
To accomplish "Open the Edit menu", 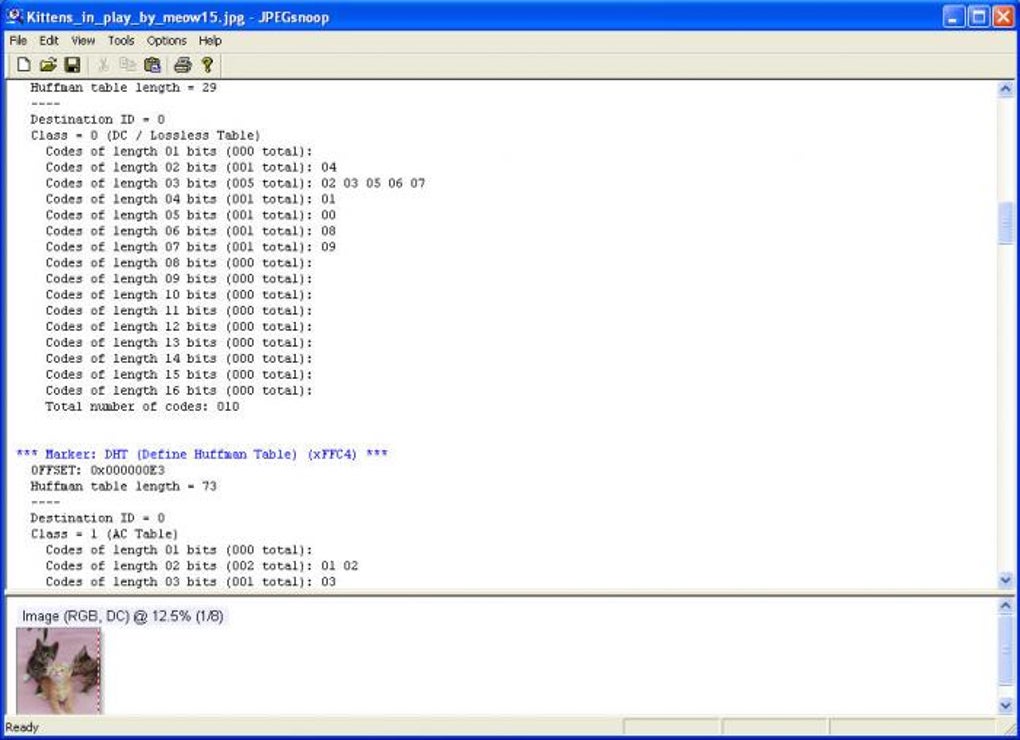I will click(x=49, y=40).
